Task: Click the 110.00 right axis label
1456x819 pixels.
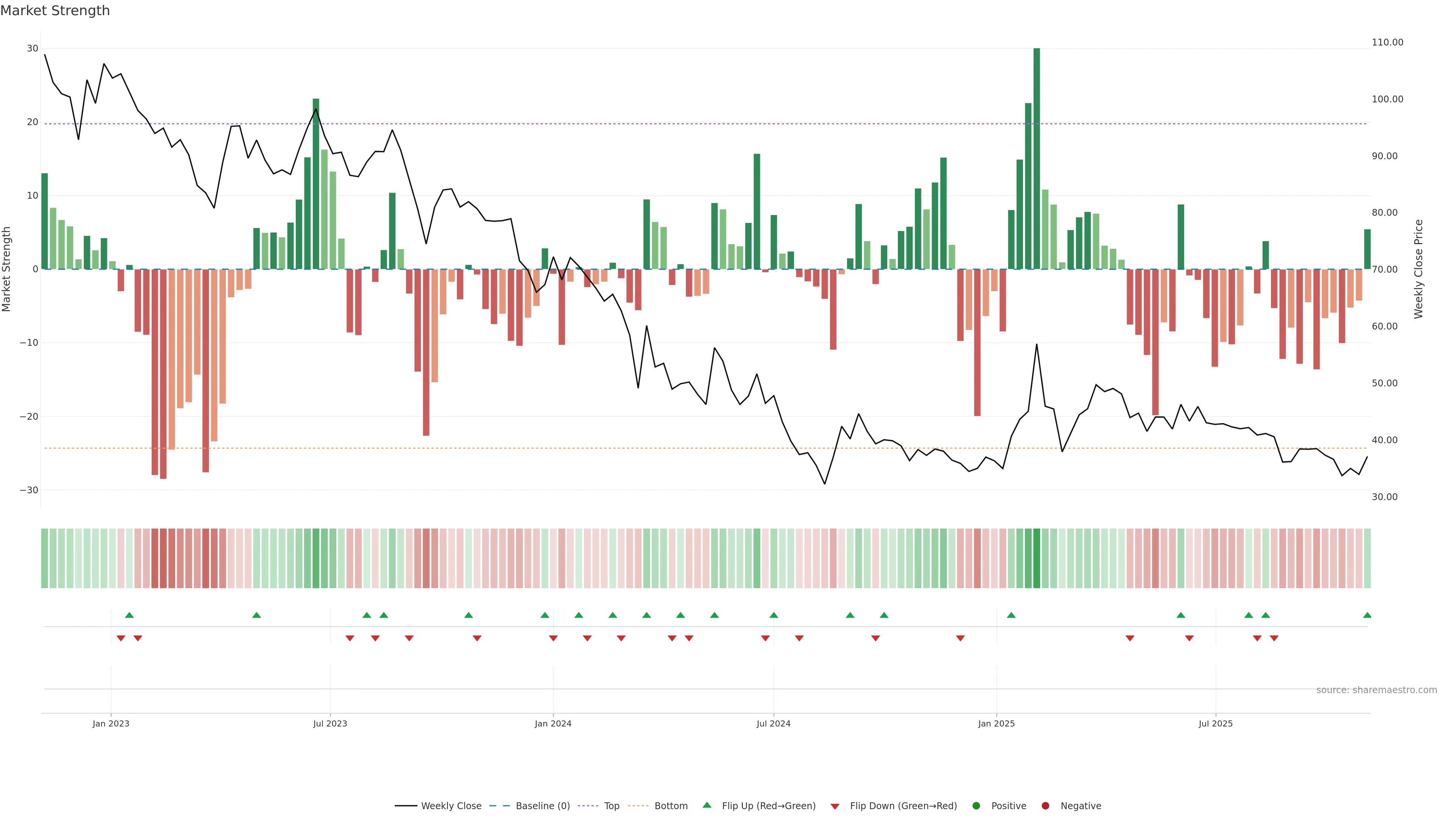Action: [x=1387, y=42]
